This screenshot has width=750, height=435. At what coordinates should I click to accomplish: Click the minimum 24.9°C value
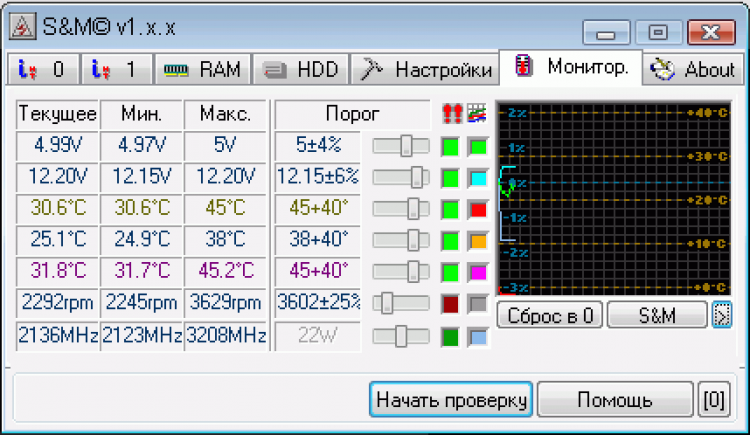click(141, 240)
